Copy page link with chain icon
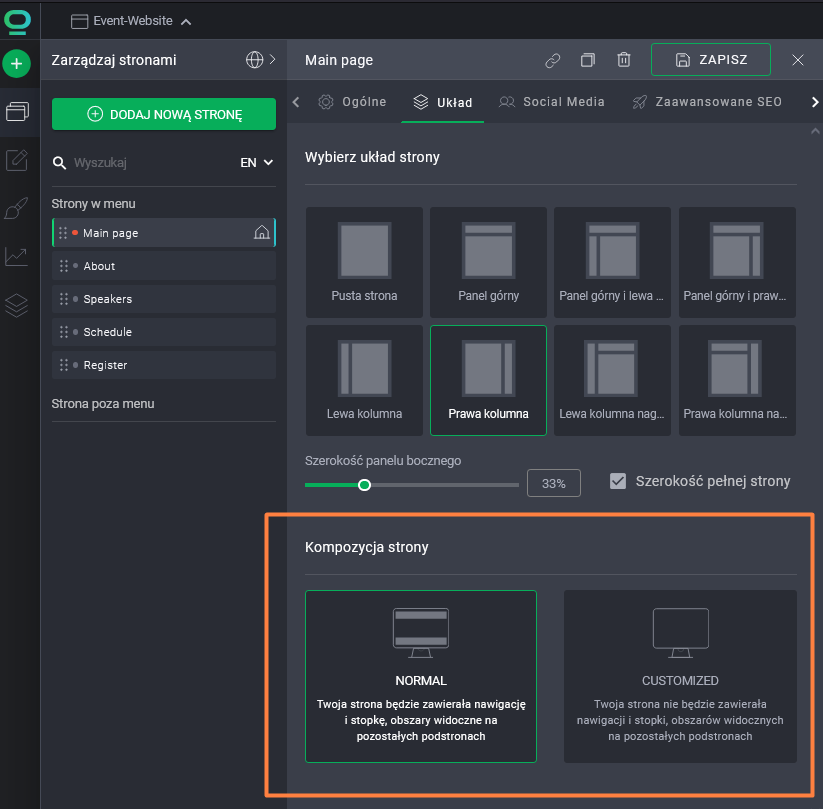Screen dimensions: 823x809 coord(553,60)
